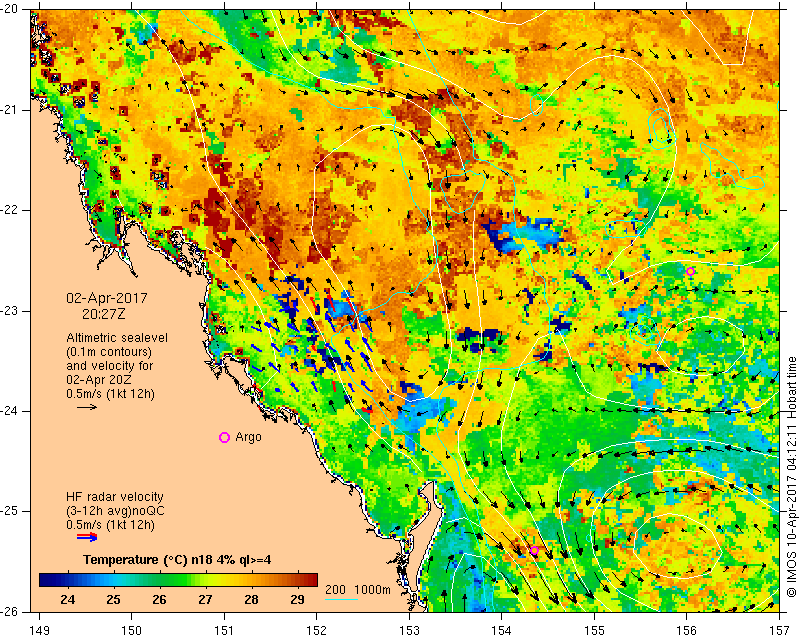Click the 'Altimetric sealevel' label

click(x=117, y=338)
